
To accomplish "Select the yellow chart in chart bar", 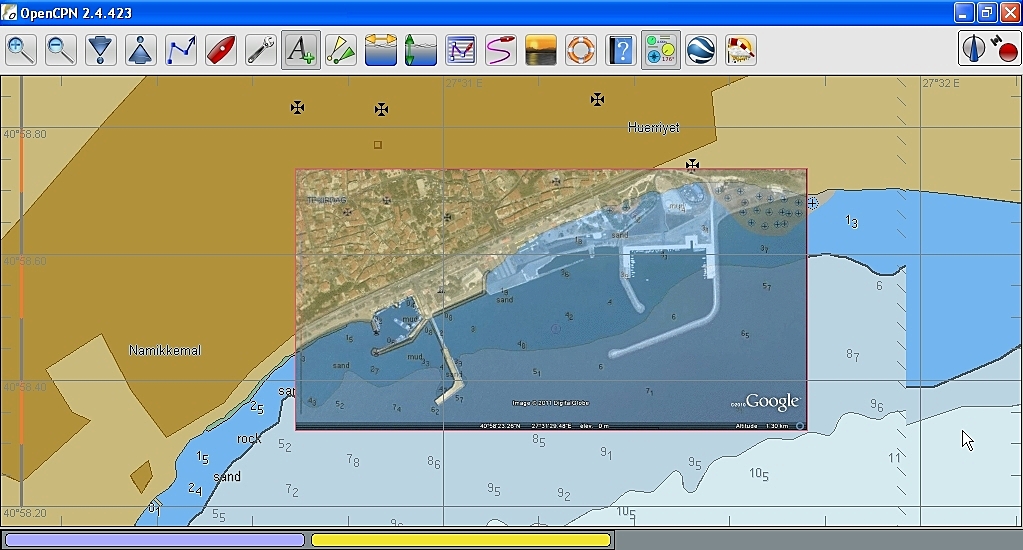I will click(x=461, y=540).
